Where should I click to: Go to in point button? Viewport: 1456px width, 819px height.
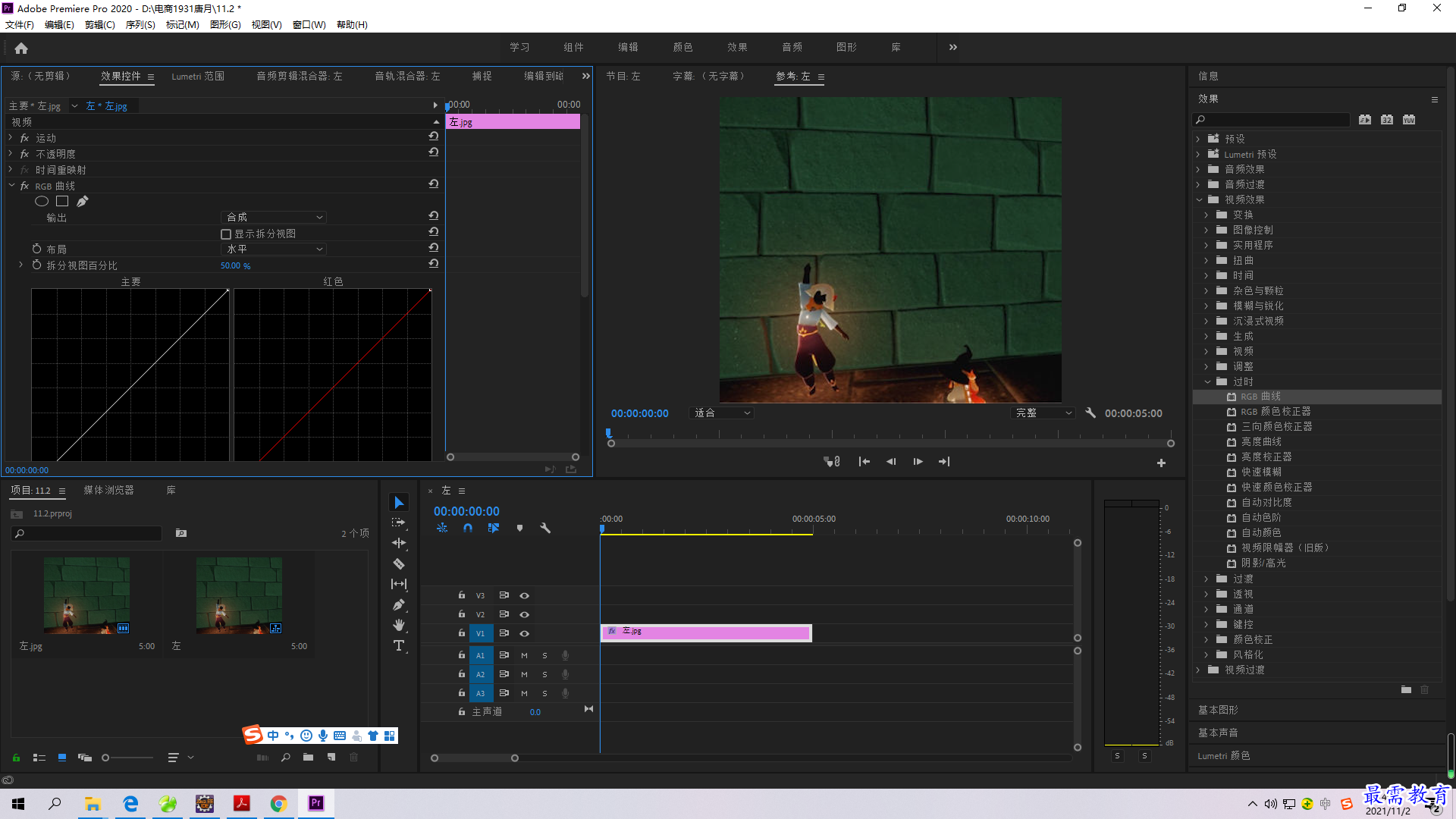864,462
